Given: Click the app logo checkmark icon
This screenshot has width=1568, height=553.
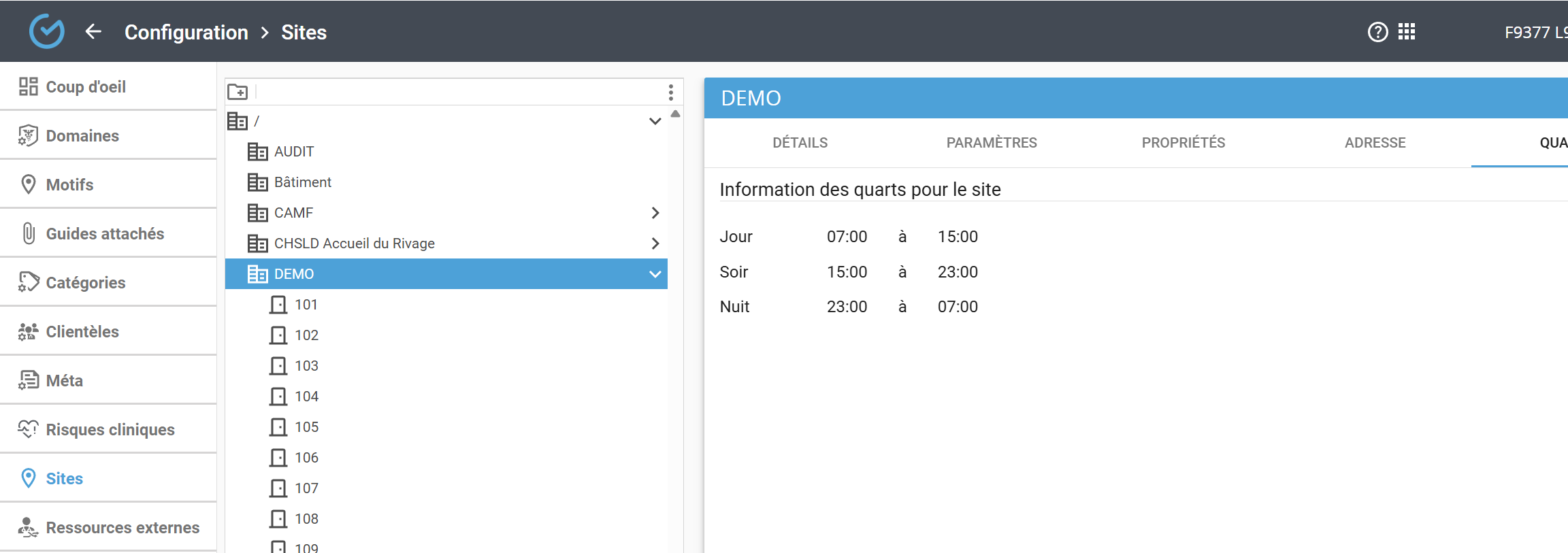Looking at the screenshot, I should [47, 31].
